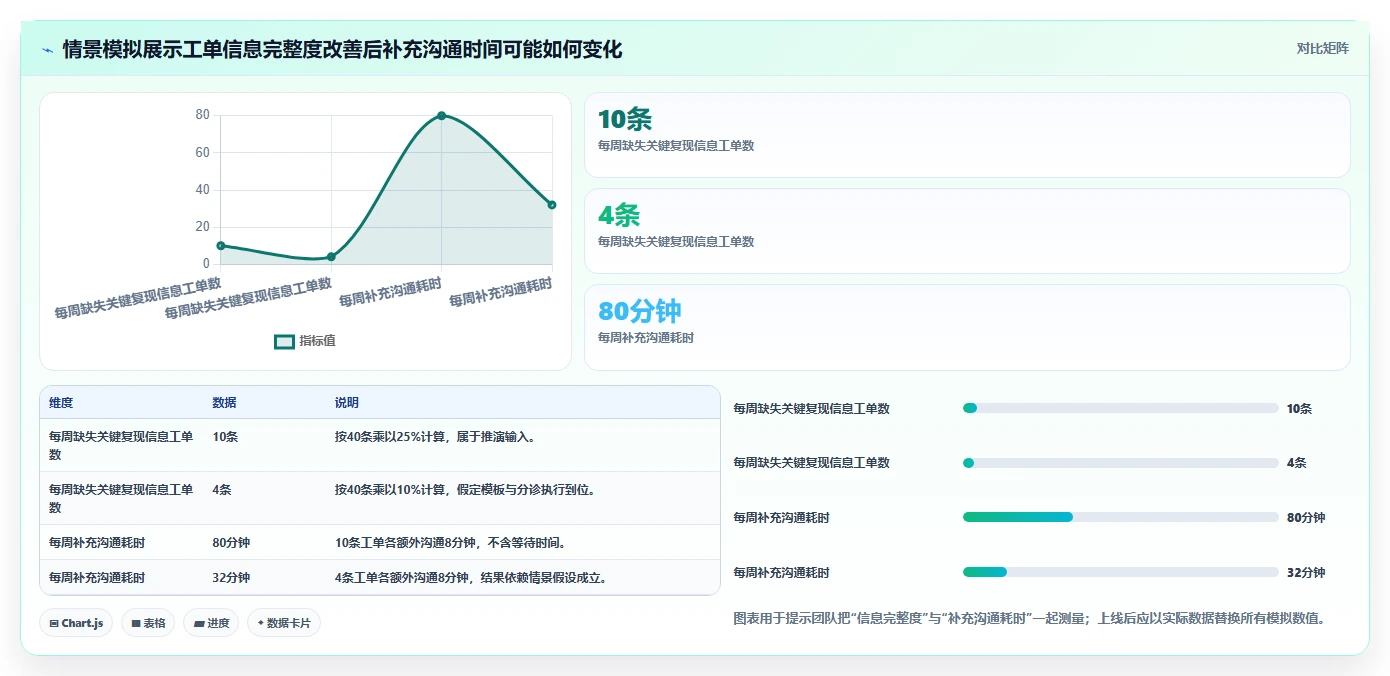Image resolution: width=1390 pixels, height=676 pixels.
Task: Click the y-axis tick label 40
Action: (202, 190)
